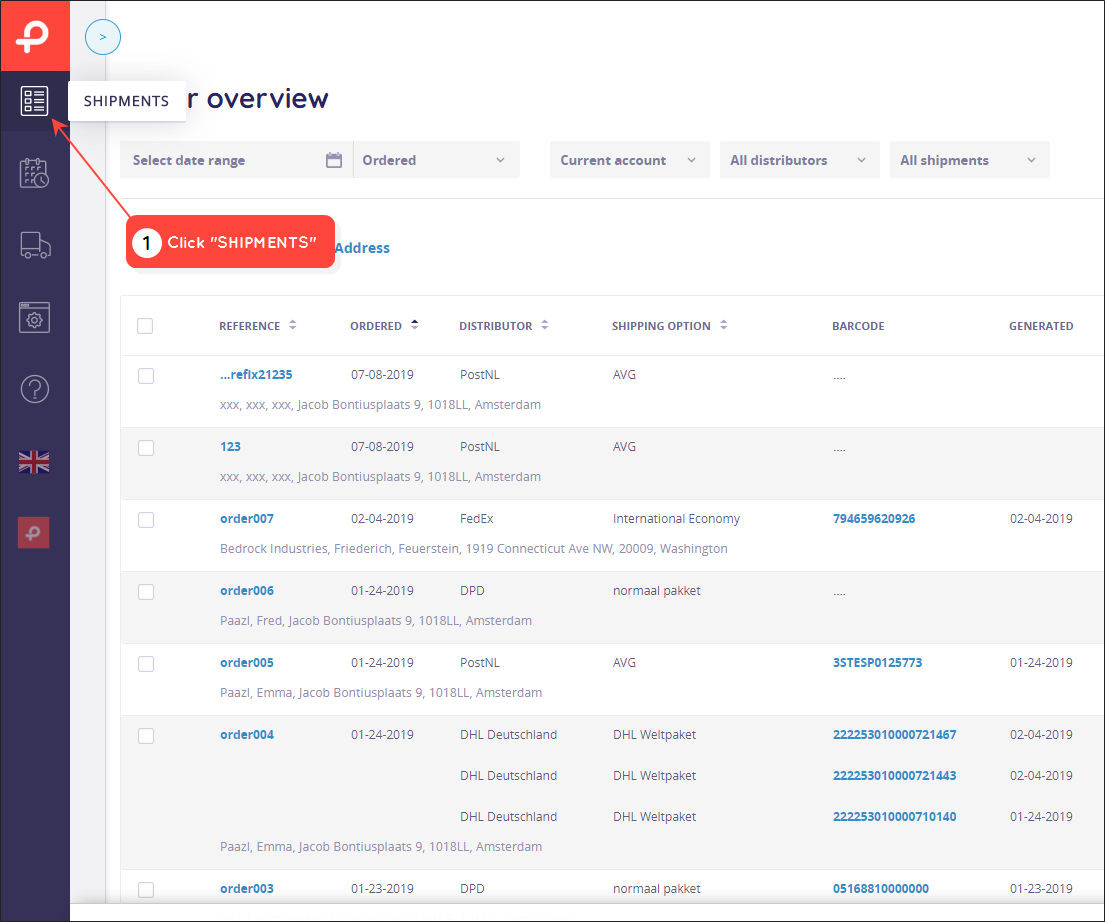Open the delivery truck sidebar icon

pyautogui.click(x=35, y=245)
